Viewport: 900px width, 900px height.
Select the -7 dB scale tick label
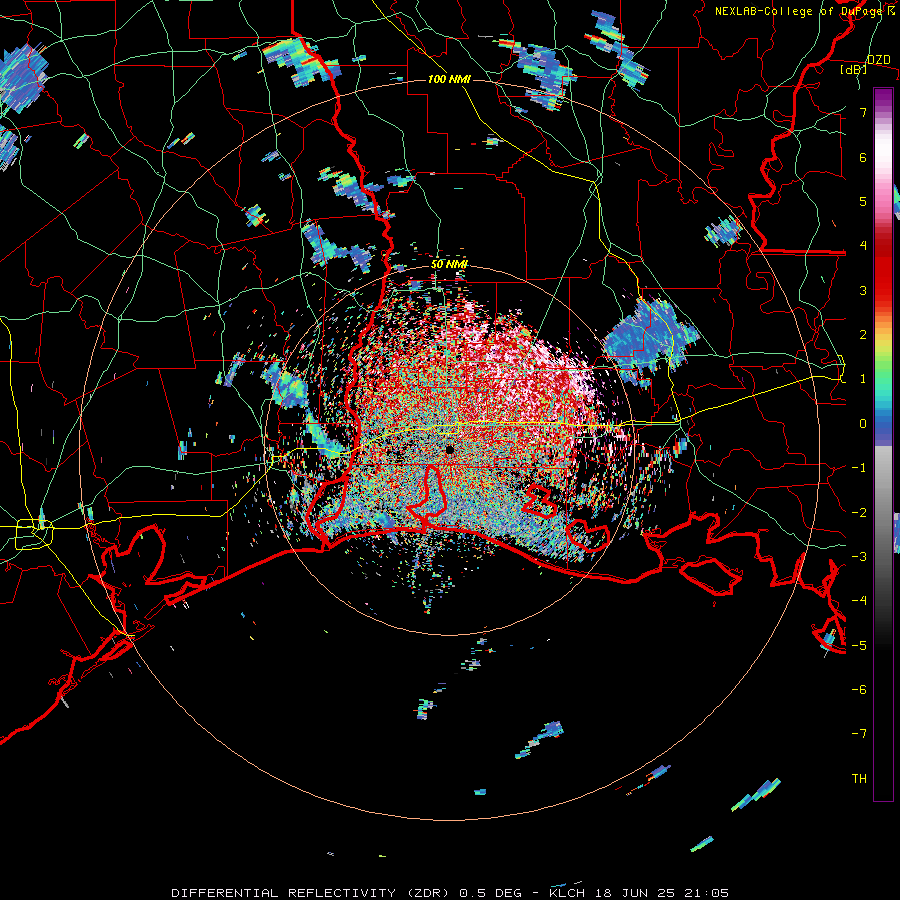coord(859,734)
